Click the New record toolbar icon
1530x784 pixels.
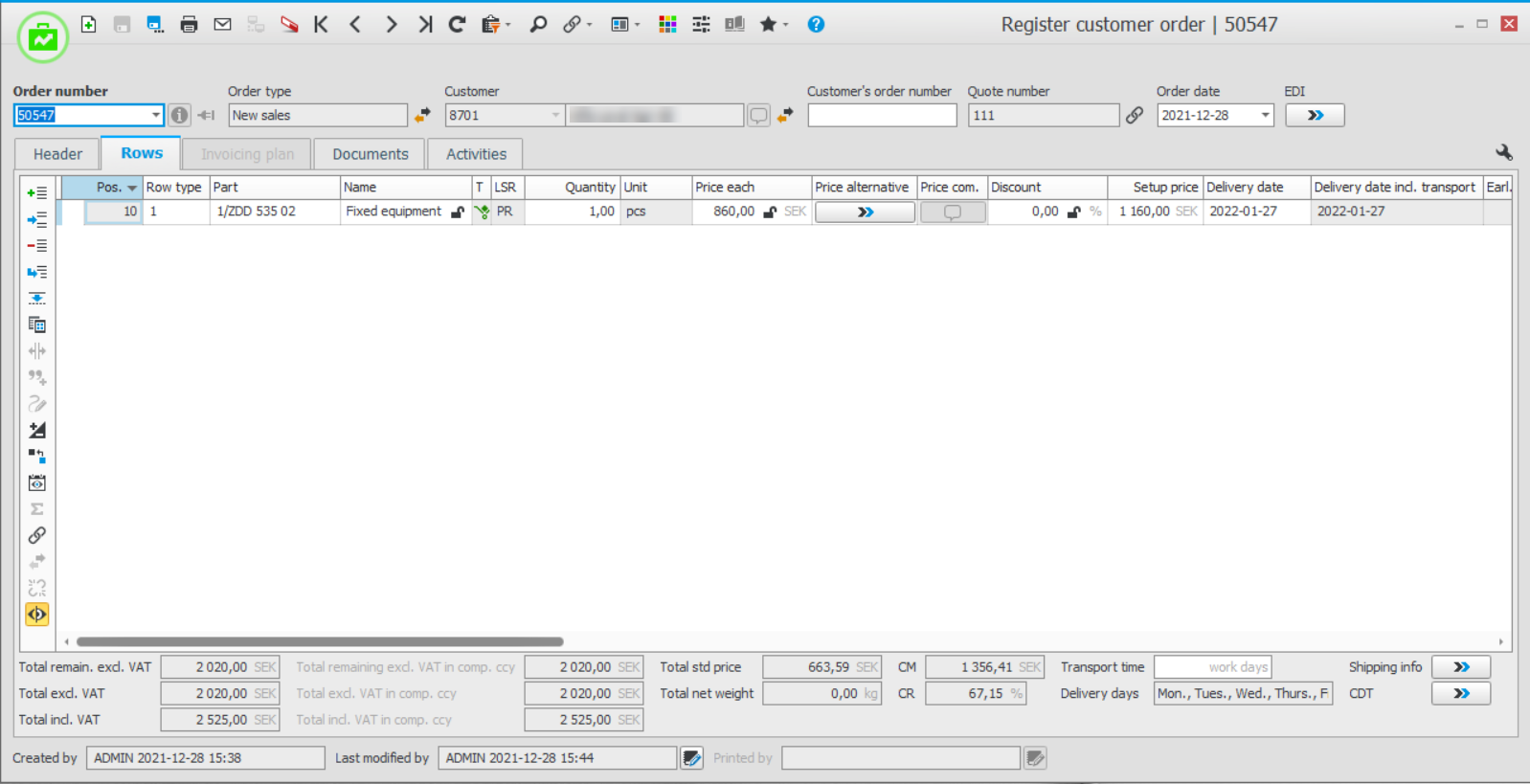tap(88, 25)
